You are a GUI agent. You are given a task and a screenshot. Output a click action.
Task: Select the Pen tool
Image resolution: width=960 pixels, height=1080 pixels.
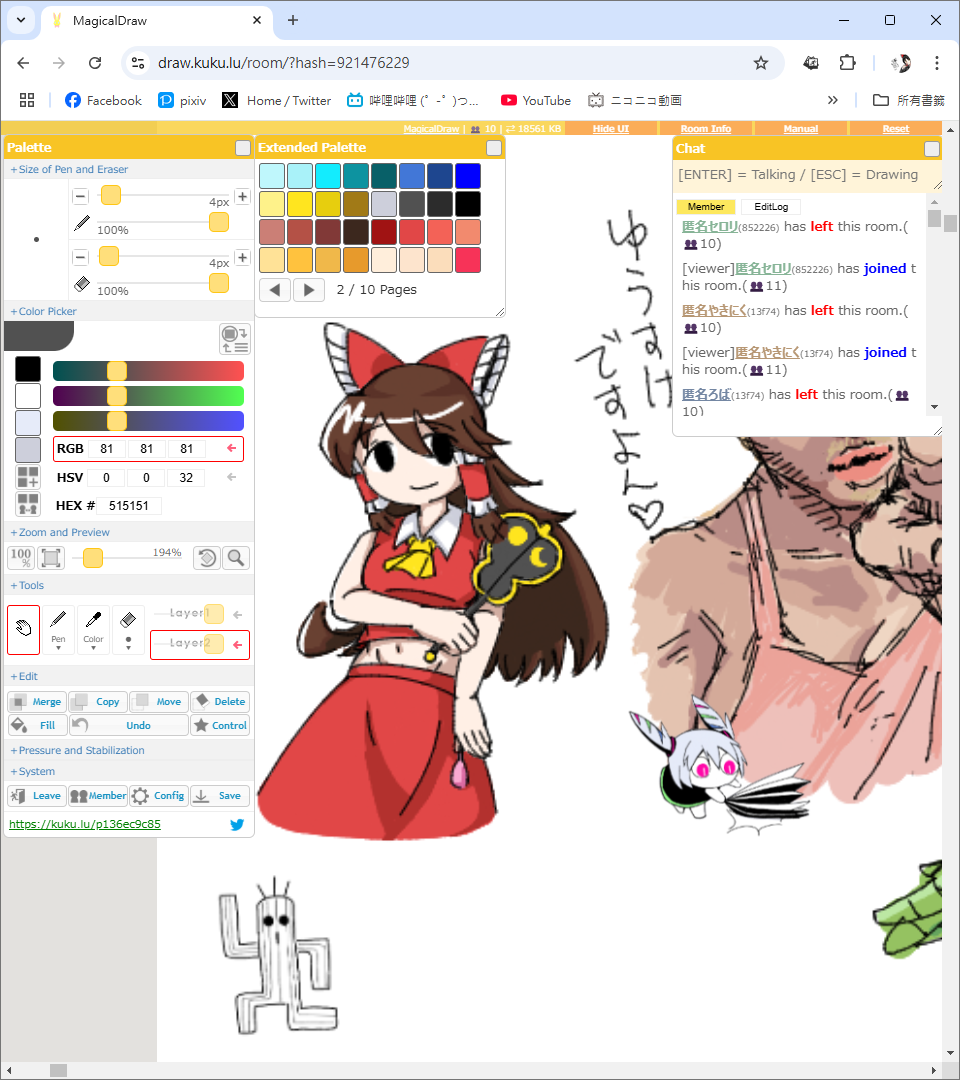tap(59, 630)
